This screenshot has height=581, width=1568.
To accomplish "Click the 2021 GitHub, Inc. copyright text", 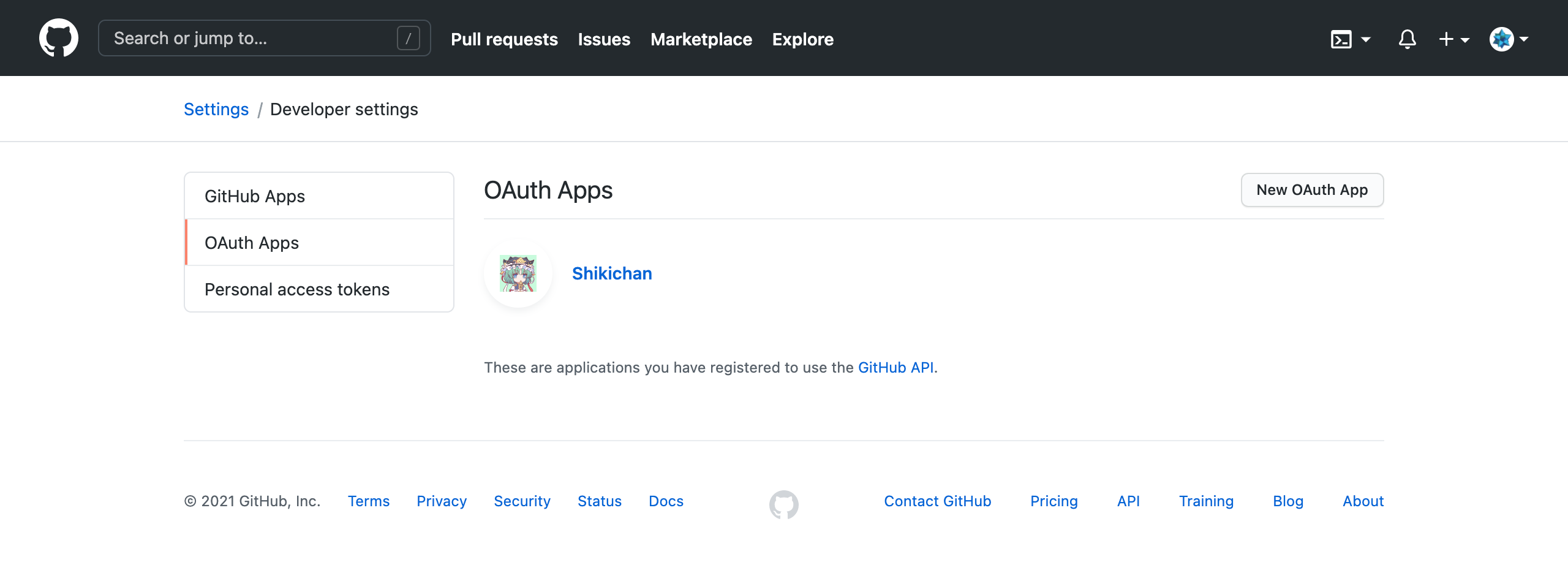I will pyautogui.click(x=252, y=501).
